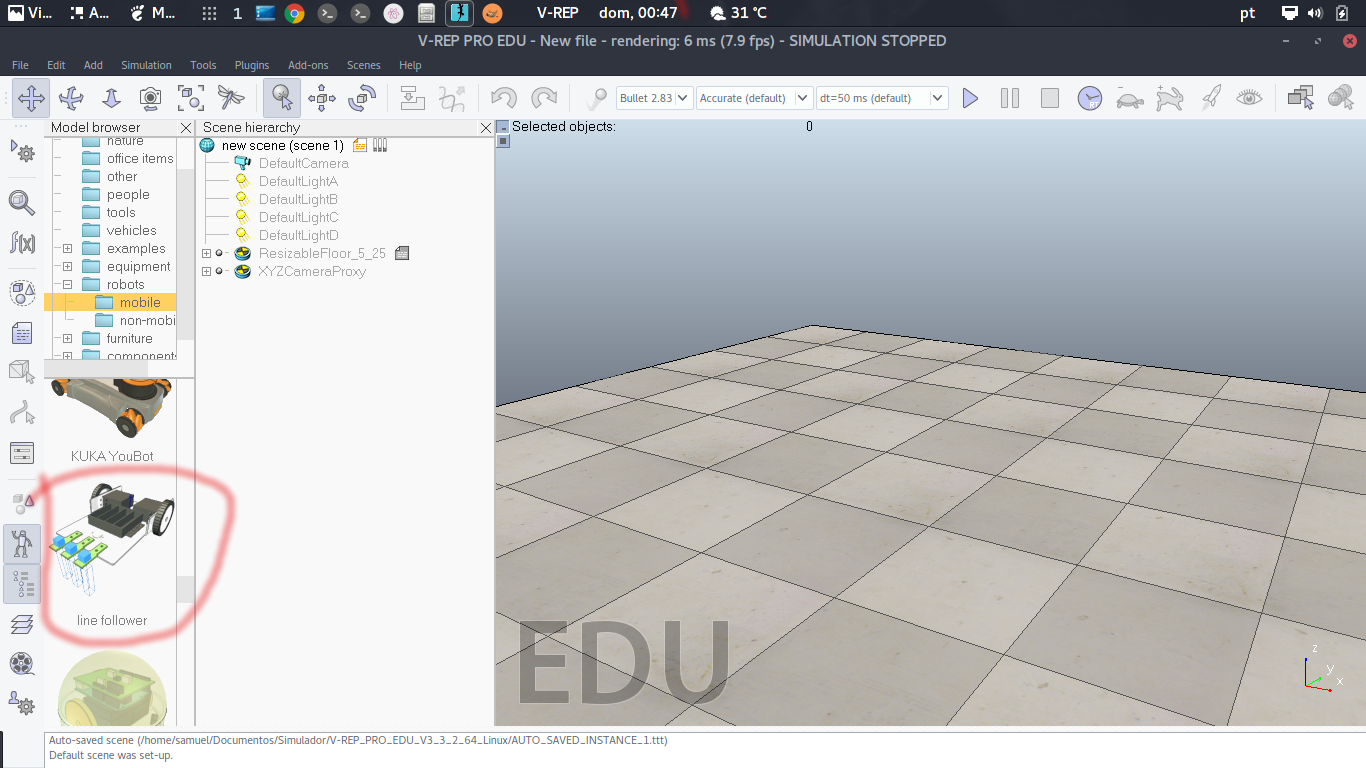Click the transfer DNA icon
This screenshot has width=1366, height=768.
coord(452,98)
